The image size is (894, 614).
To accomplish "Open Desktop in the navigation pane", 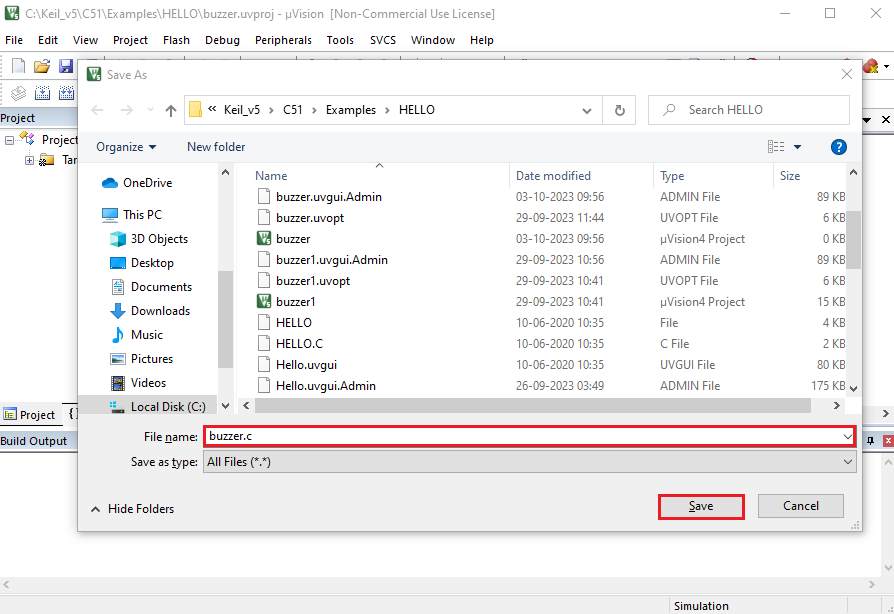I will click(141, 263).
